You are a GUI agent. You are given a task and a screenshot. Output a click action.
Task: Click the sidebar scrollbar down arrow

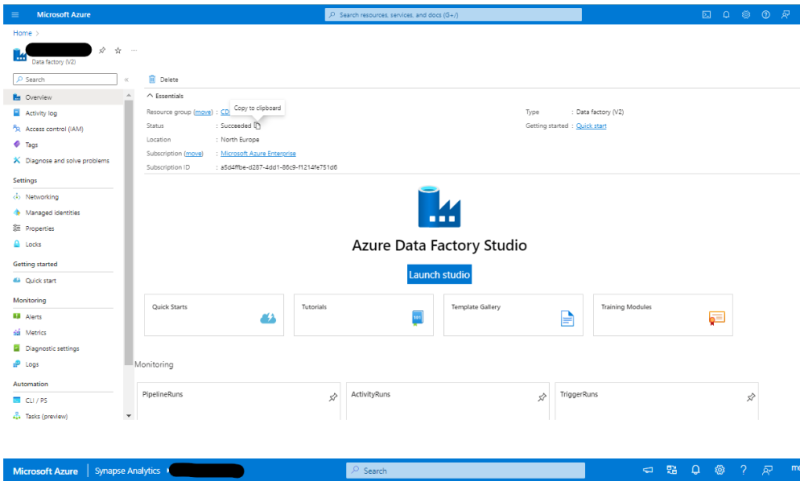[x=128, y=415]
